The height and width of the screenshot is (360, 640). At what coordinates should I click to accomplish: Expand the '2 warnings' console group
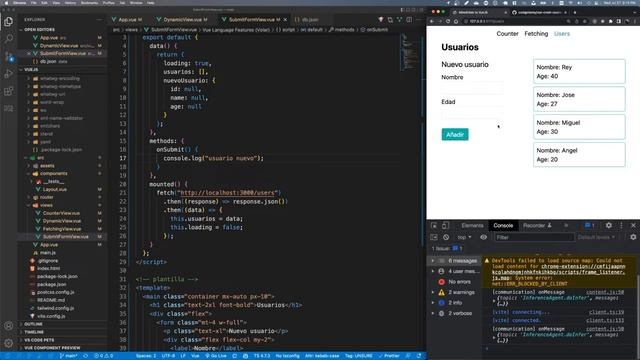coord(456,292)
